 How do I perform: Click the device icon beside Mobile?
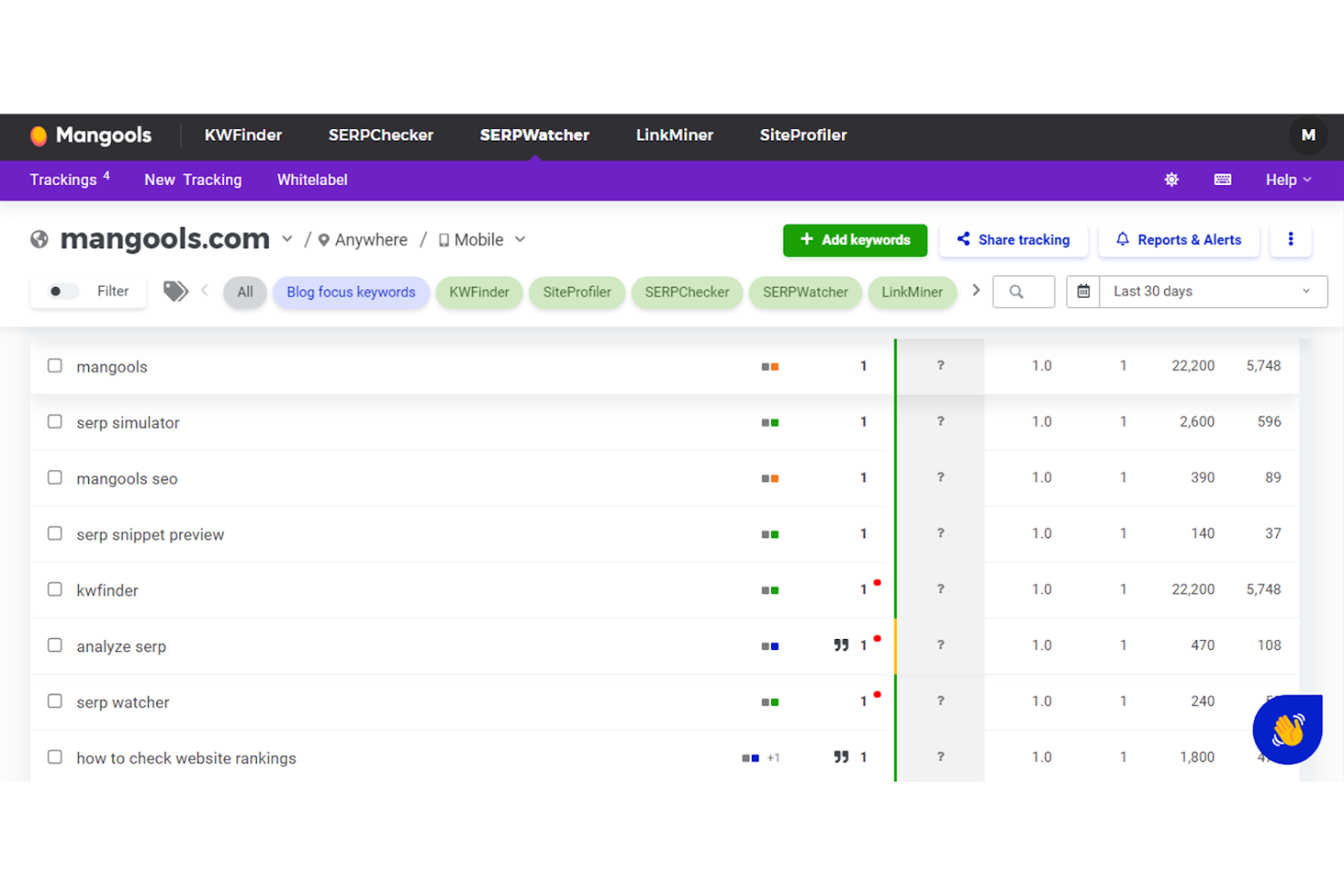(444, 241)
